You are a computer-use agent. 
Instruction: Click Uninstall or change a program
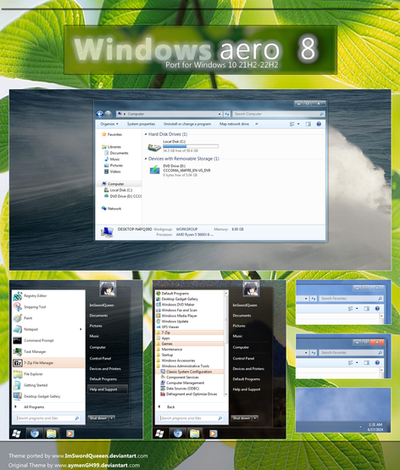coord(187,124)
